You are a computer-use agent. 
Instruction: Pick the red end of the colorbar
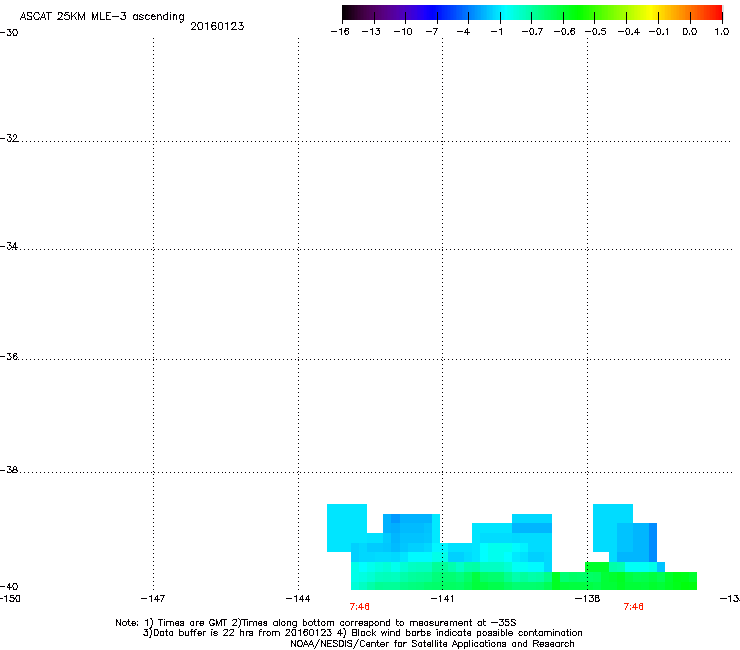[x=715, y=12]
